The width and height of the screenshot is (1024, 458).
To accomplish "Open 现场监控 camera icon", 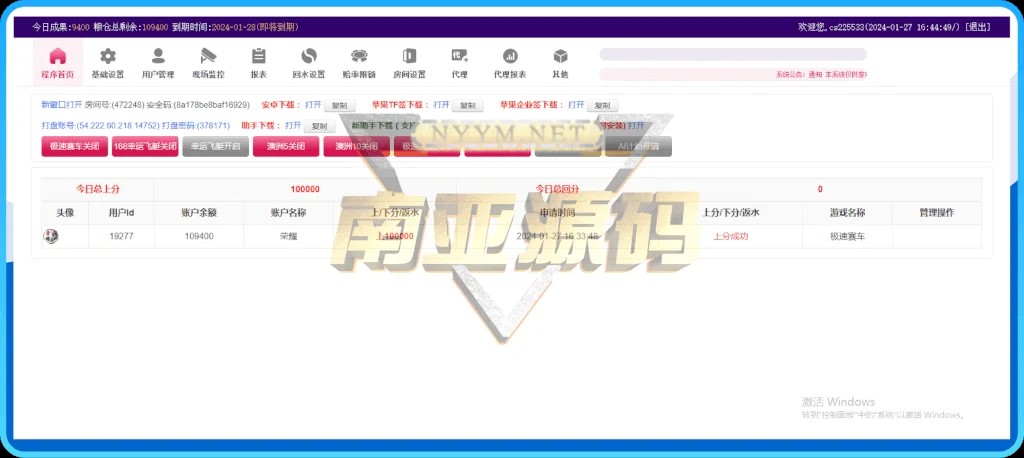I will pyautogui.click(x=208, y=57).
